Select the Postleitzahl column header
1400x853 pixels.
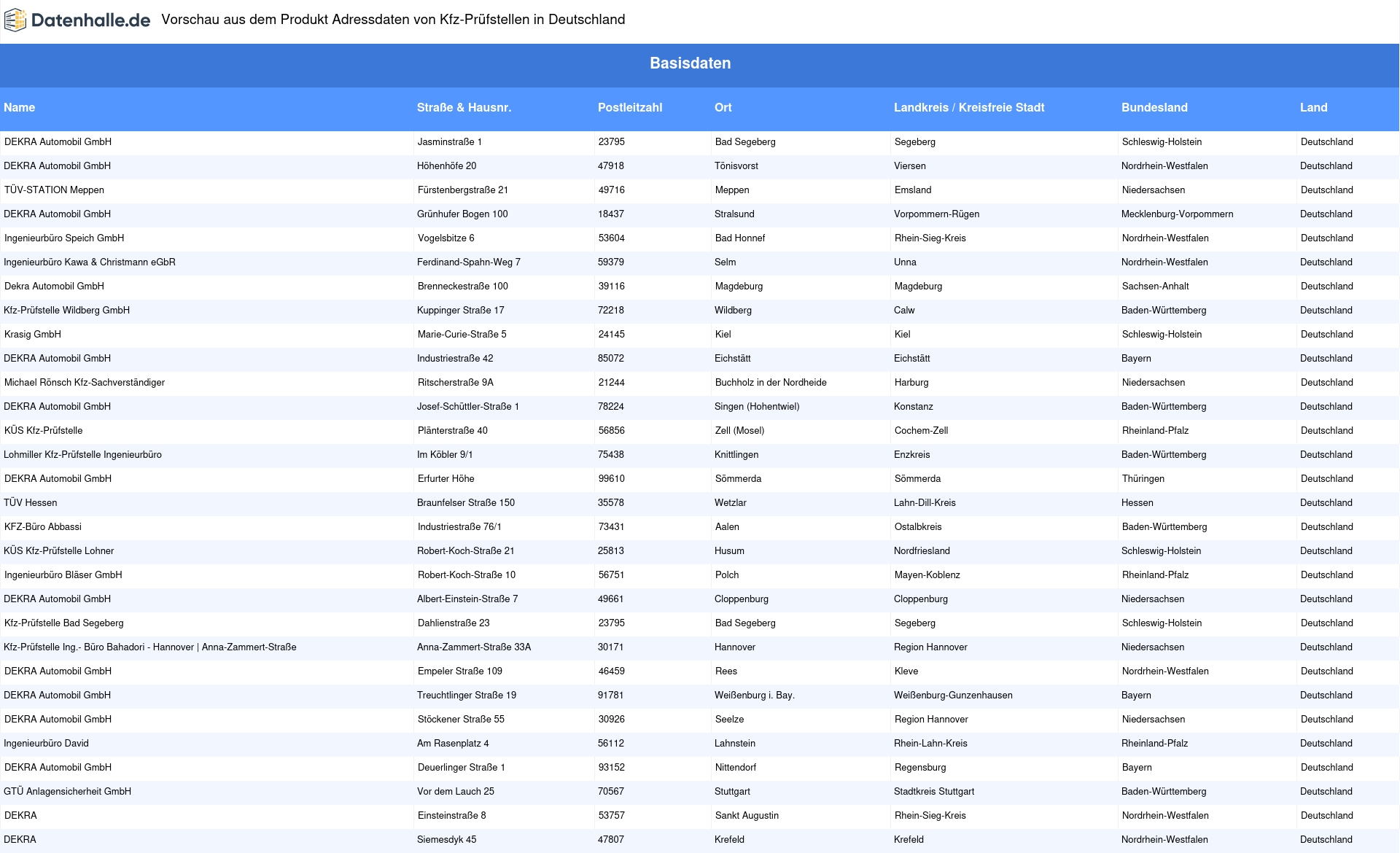click(630, 107)
